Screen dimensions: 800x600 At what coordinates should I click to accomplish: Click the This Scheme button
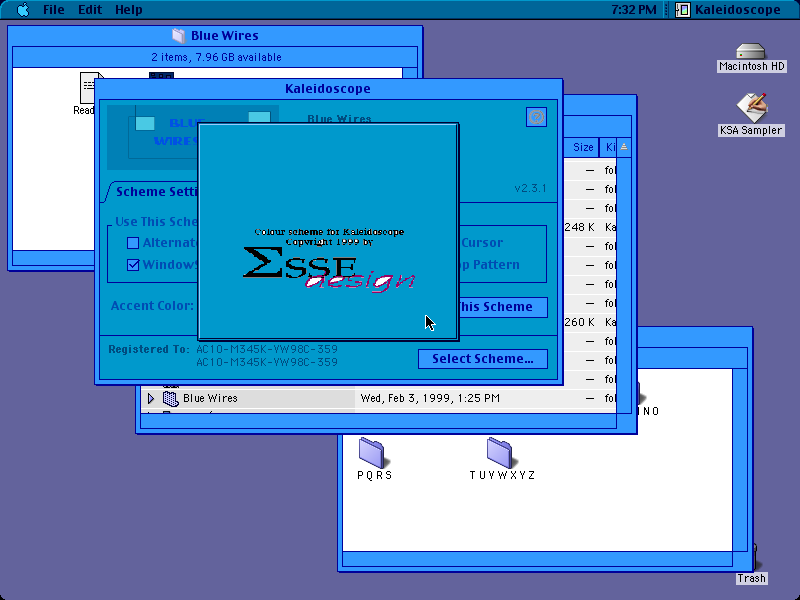point(503,307)
